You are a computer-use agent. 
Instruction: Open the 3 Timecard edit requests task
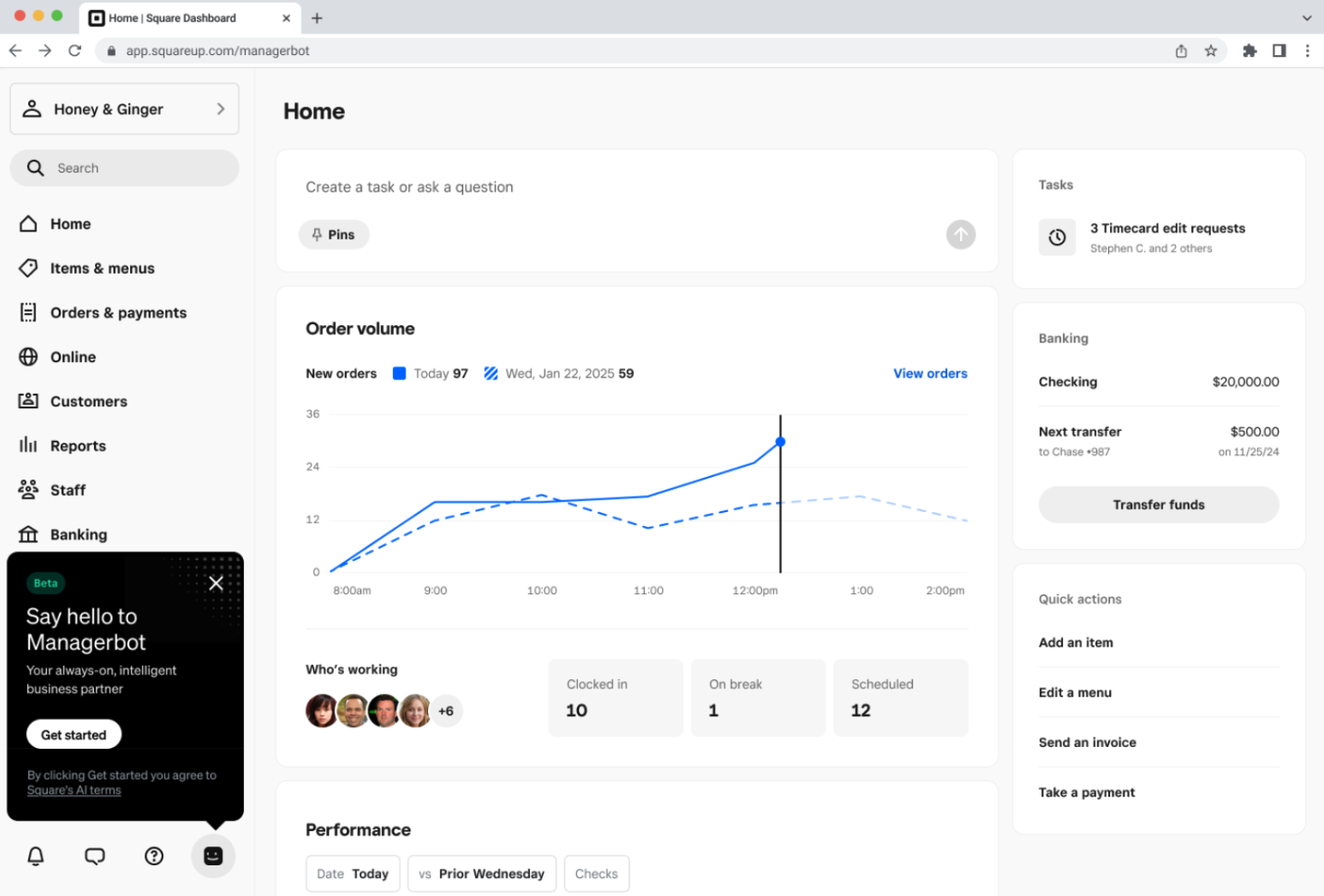1159,238
